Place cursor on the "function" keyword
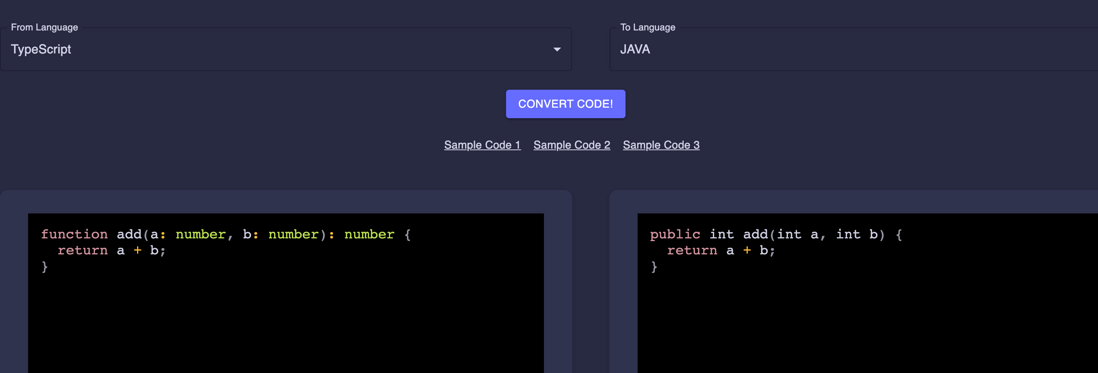 (x=75, y=234)
